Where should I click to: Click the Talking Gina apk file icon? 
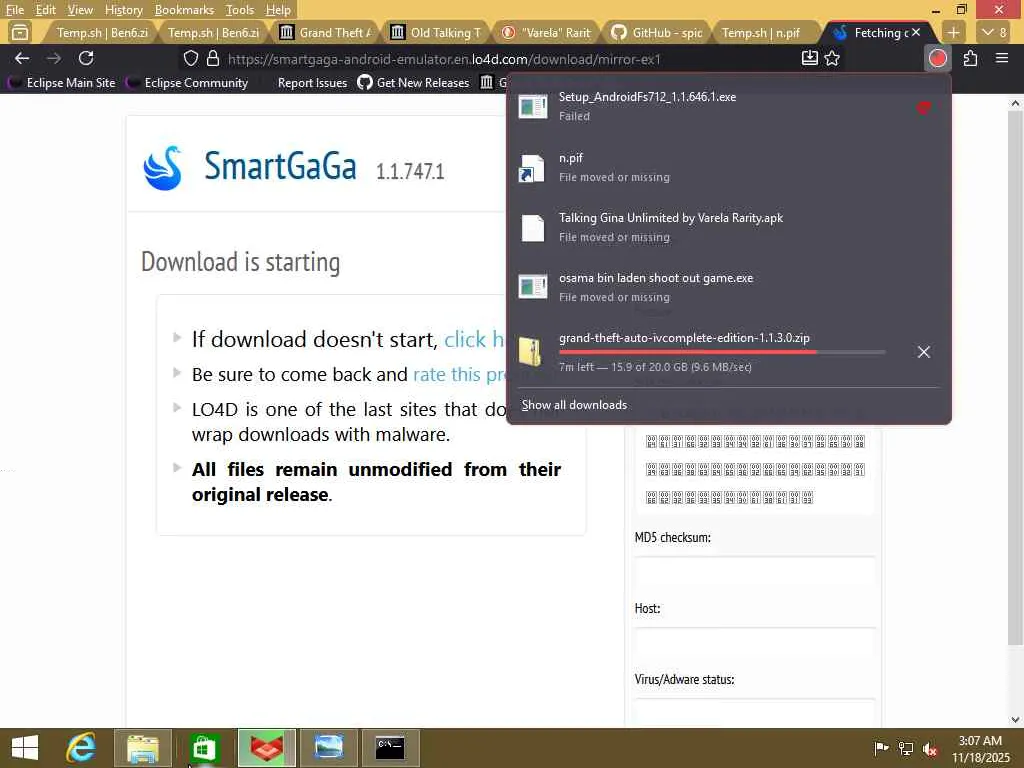[532, 228]
